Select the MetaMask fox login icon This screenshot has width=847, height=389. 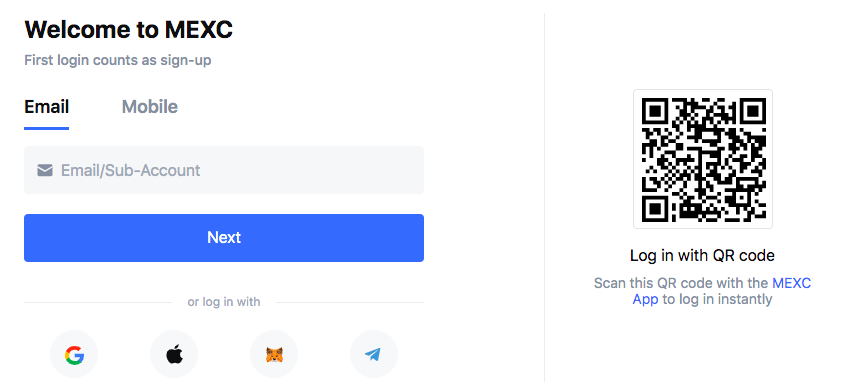pyautogui.click(x=274, y=354)
